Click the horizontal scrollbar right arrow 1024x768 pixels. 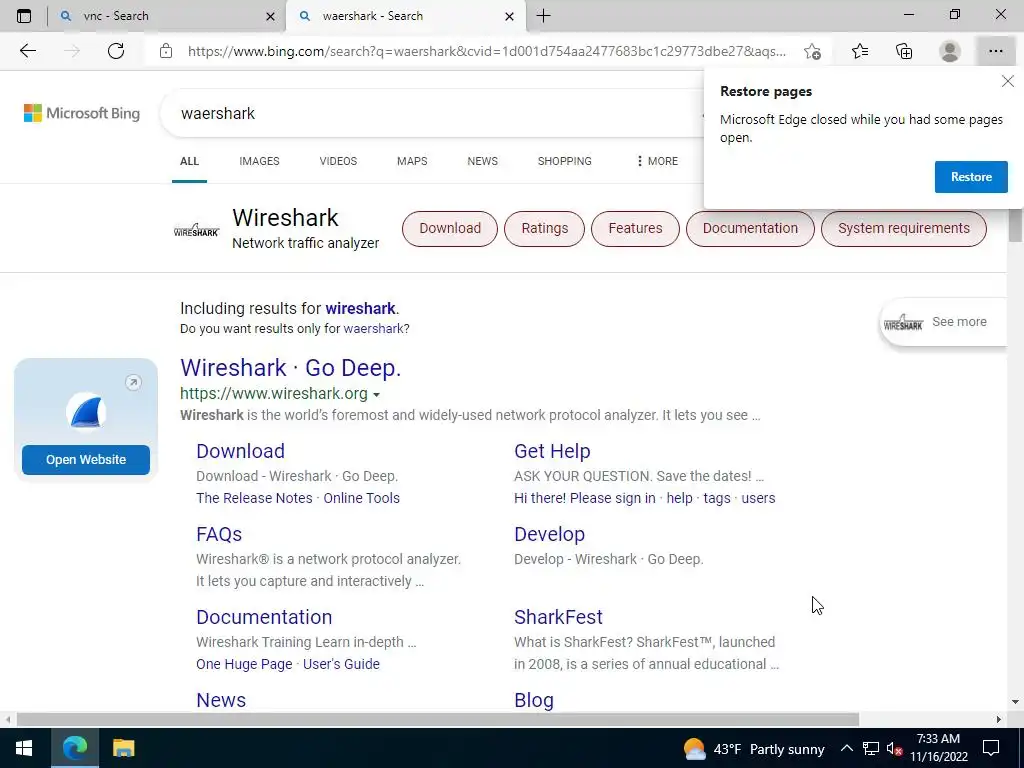coord(999,719)
